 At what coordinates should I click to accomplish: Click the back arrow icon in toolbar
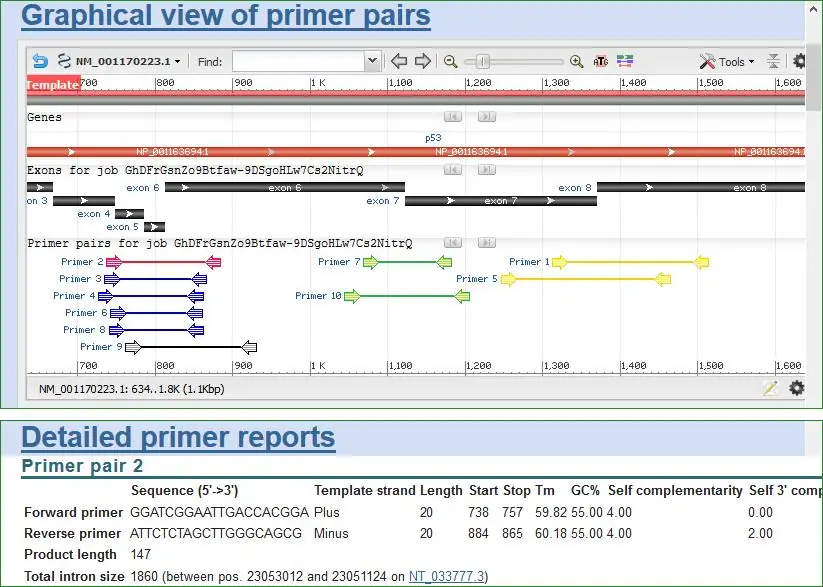point(40,61)
